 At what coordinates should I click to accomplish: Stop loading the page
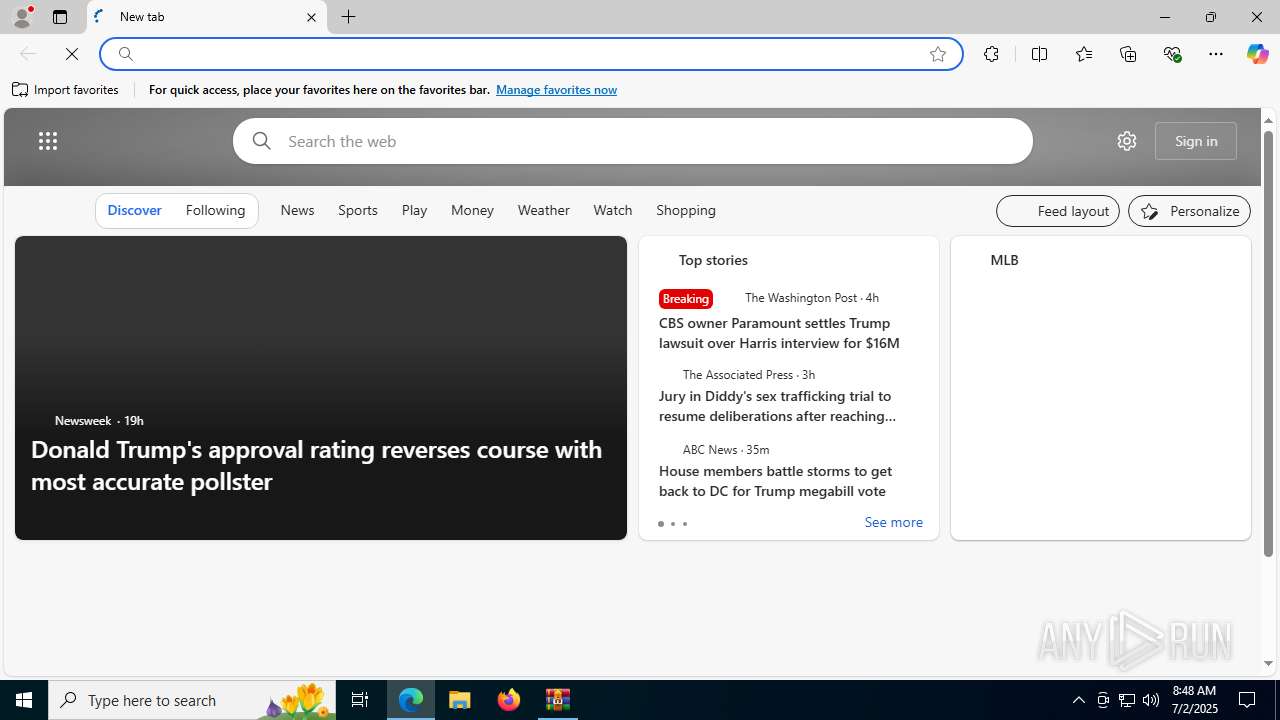point(72,54)
